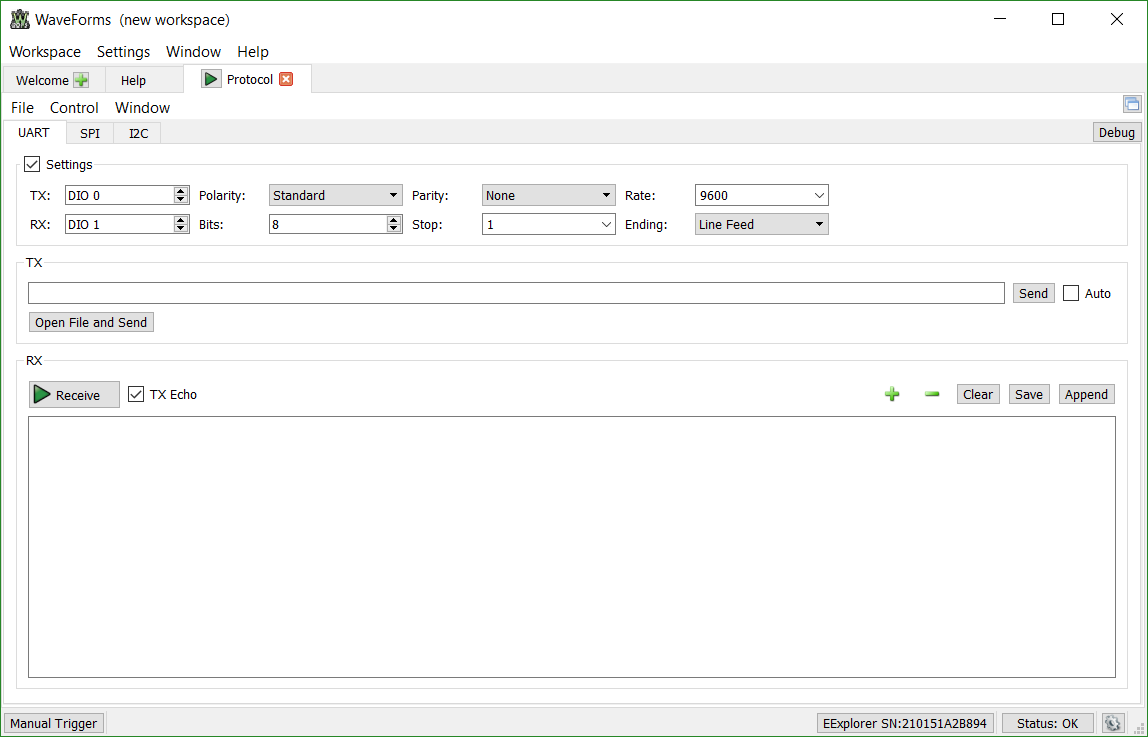Switch to the Welcome tab

click(x=42, y=81)
